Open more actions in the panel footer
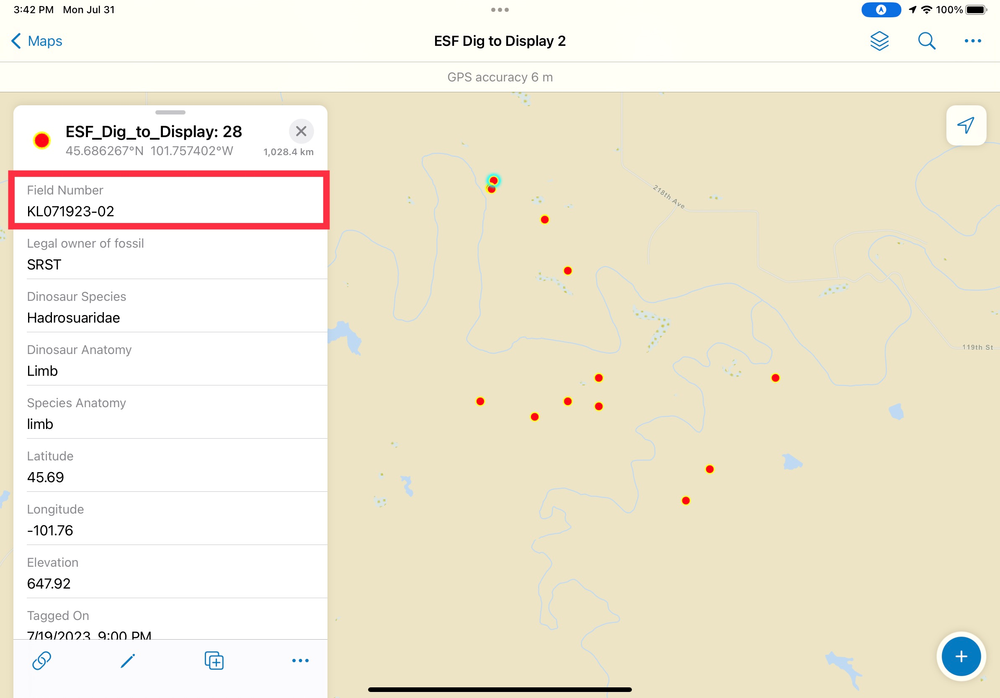This screenshot has width=1000, height=698. (300, 661)
